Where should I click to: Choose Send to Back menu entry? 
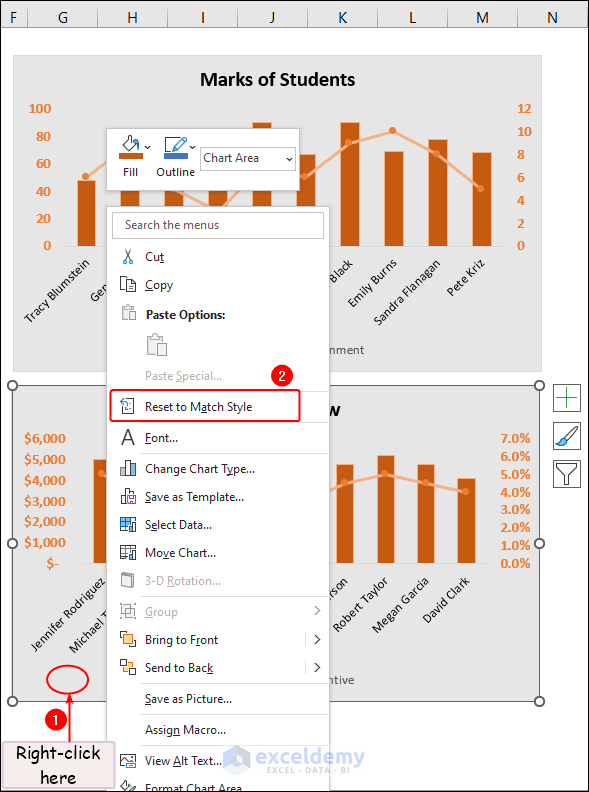click(x=179, y=668)
